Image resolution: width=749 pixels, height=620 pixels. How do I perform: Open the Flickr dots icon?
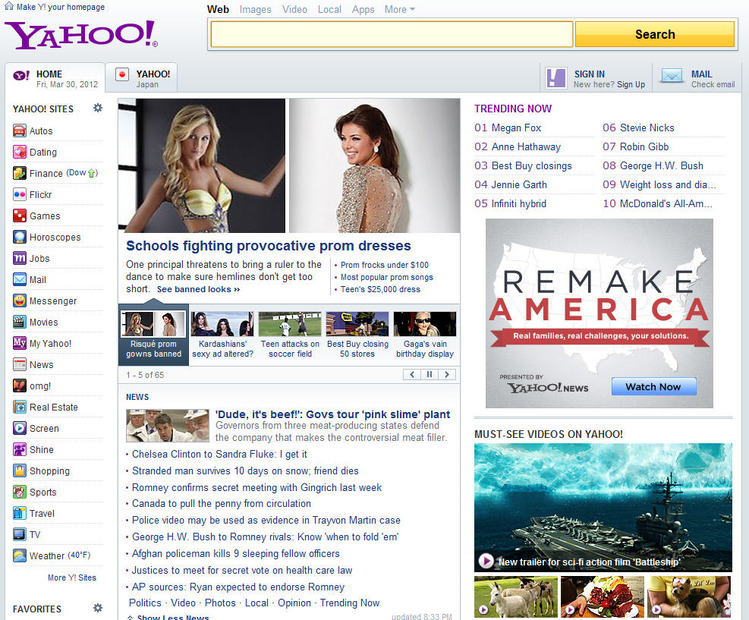(x=20, y=194)
